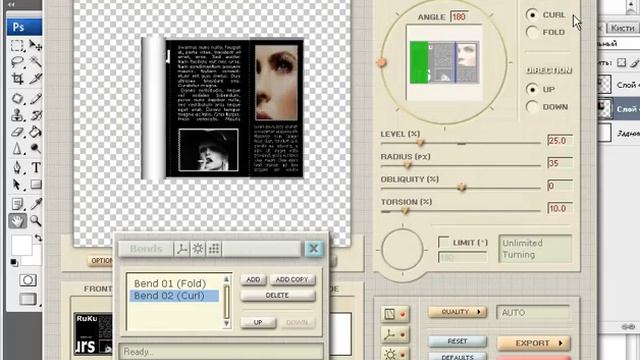
Task: Select the Crop tool
Action: click(x=17, y=78)
